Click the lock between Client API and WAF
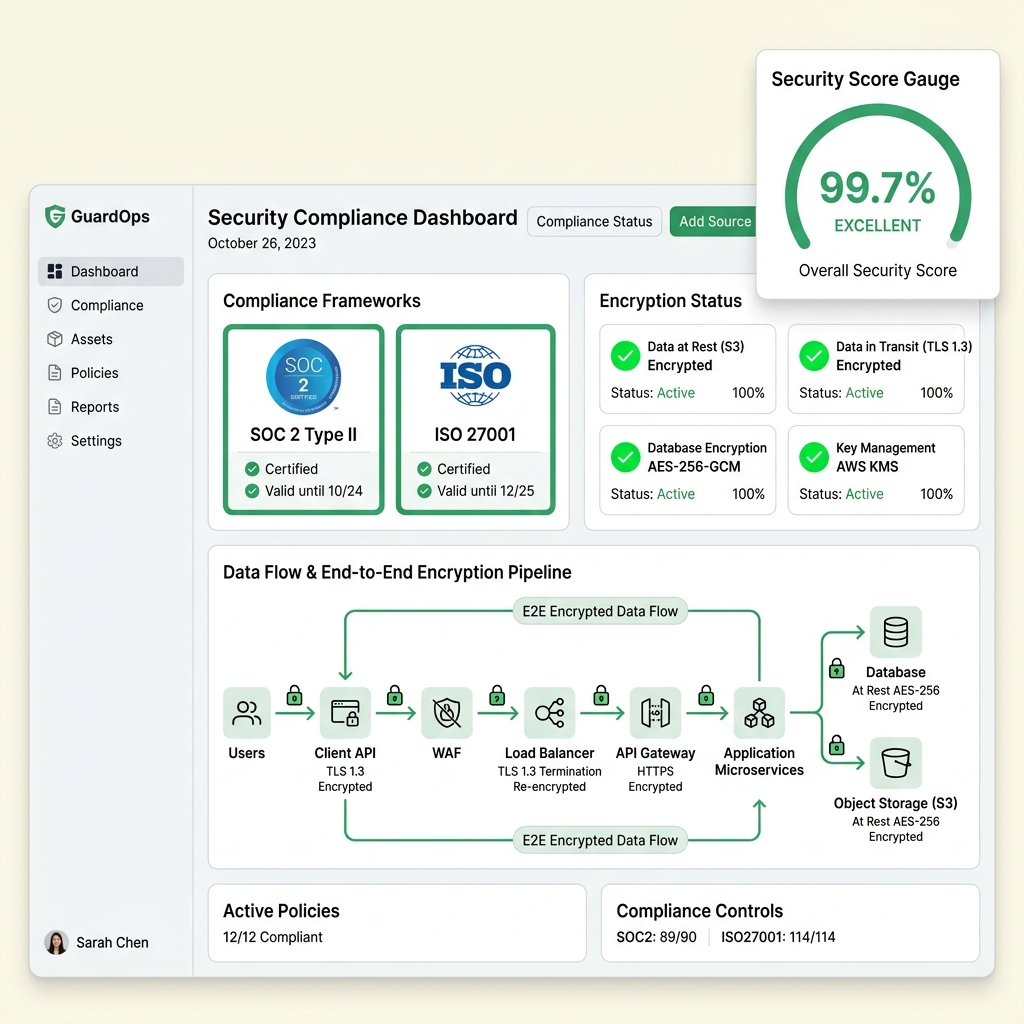 click(x=394, y=695)
